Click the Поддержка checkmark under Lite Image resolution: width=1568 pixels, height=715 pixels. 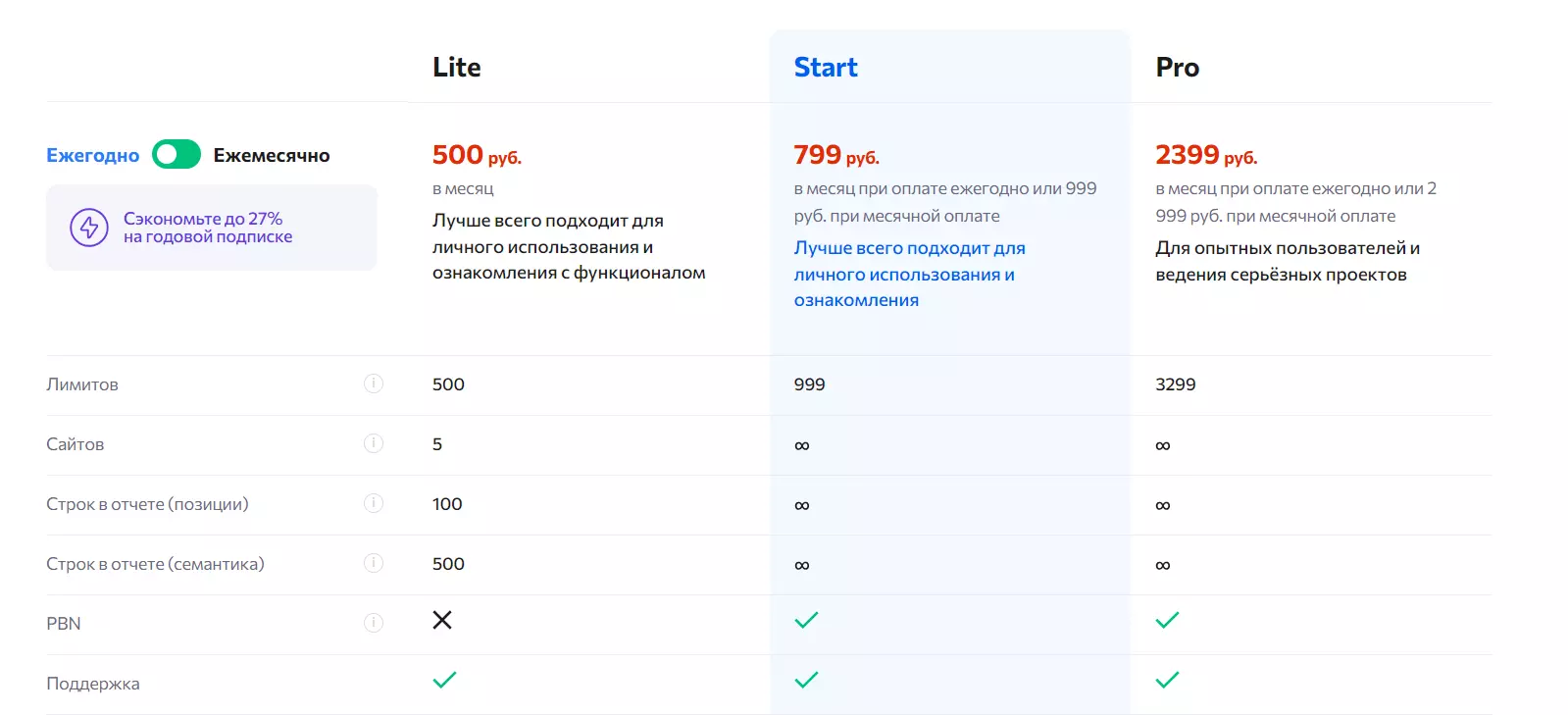click(444, 680)
